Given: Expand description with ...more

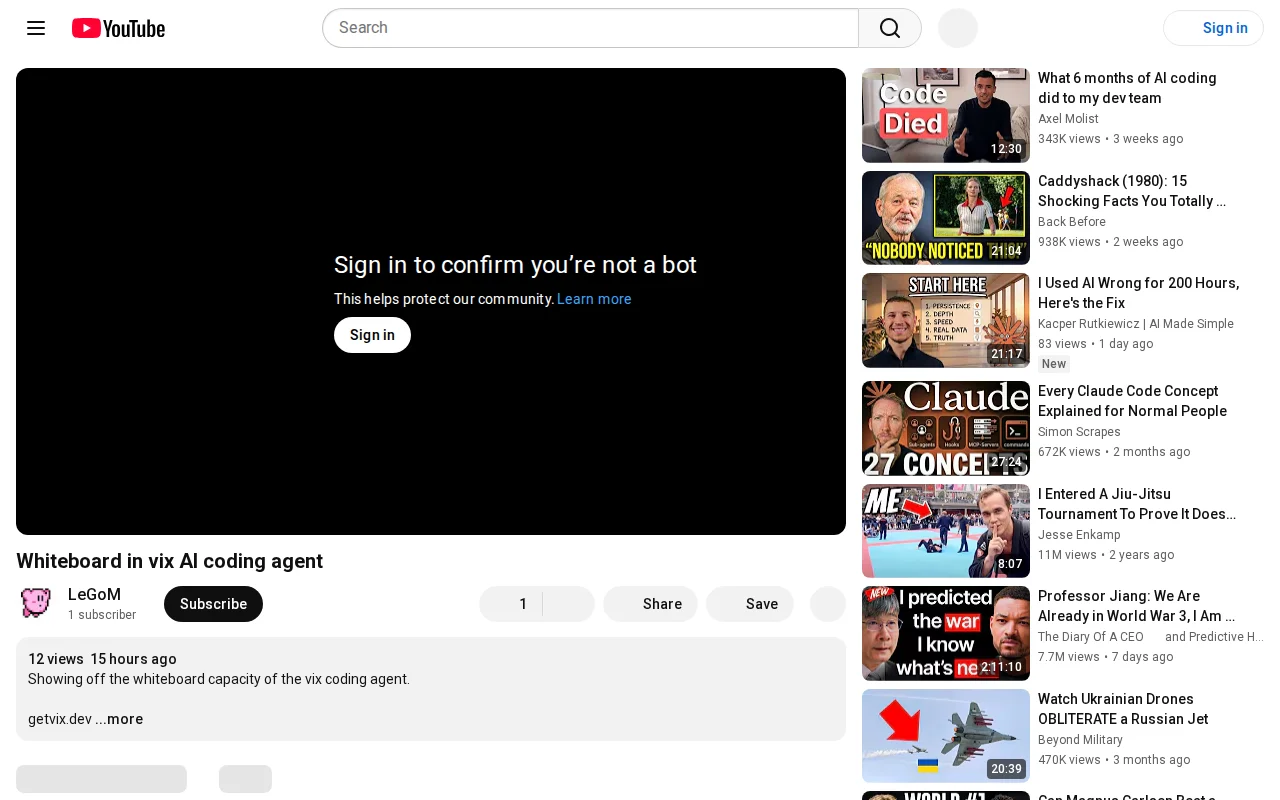Looking at the screenshot, I should [119, 719].
